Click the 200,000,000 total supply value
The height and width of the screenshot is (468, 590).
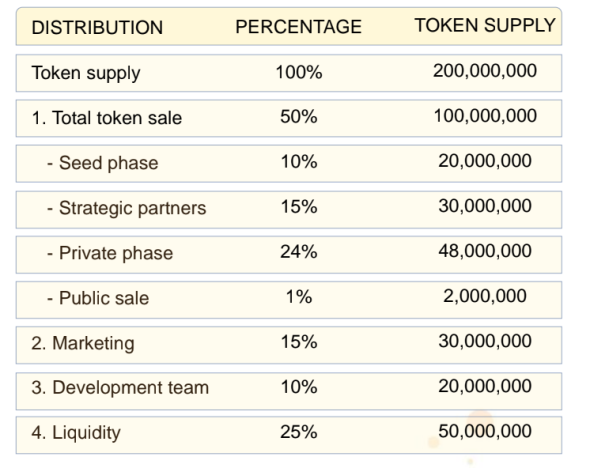485,71
